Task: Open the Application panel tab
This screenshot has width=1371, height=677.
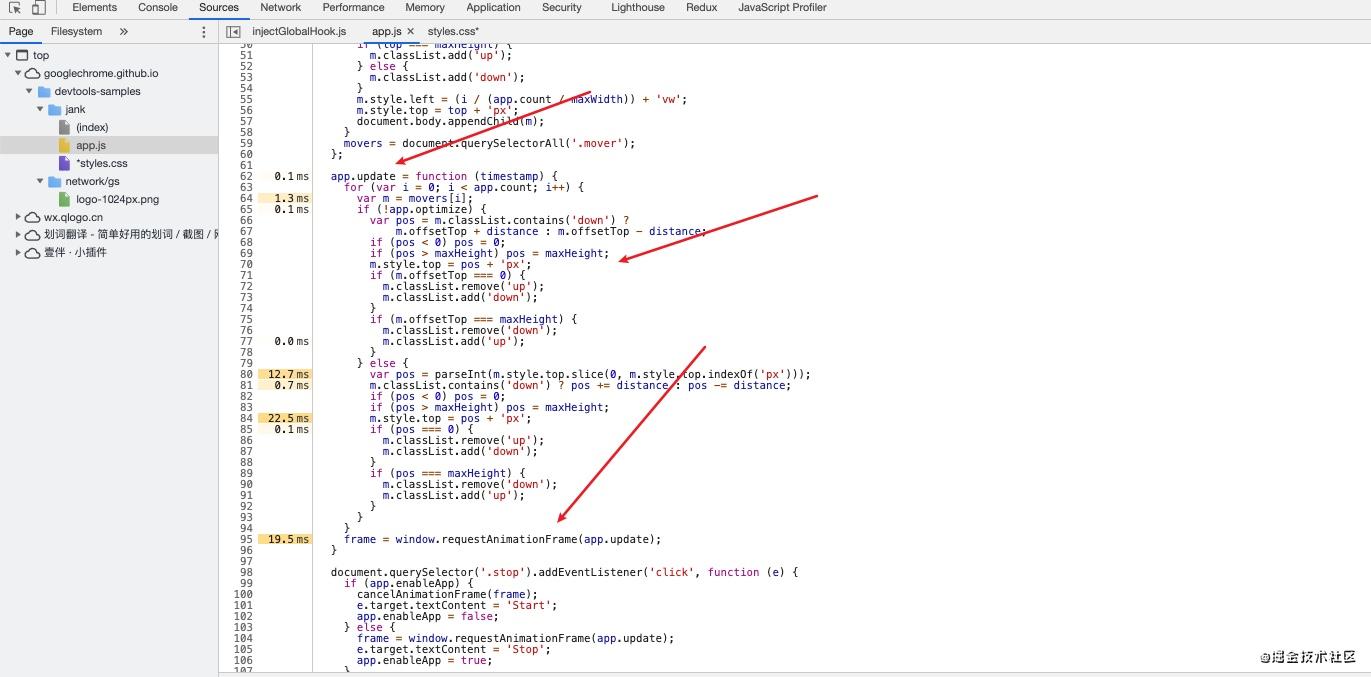Action: (493, 7)
